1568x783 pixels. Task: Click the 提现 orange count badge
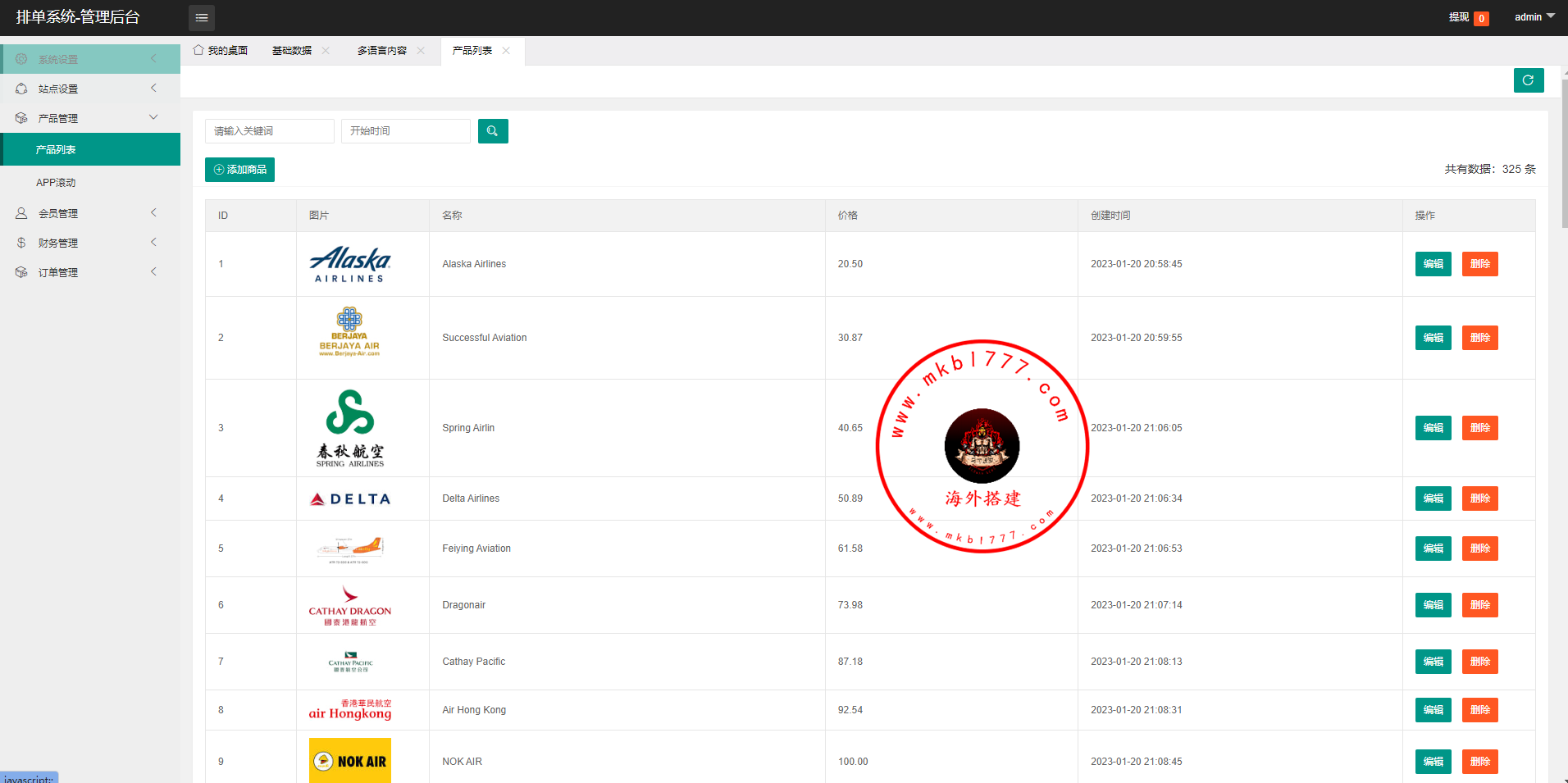[1481, 18]
